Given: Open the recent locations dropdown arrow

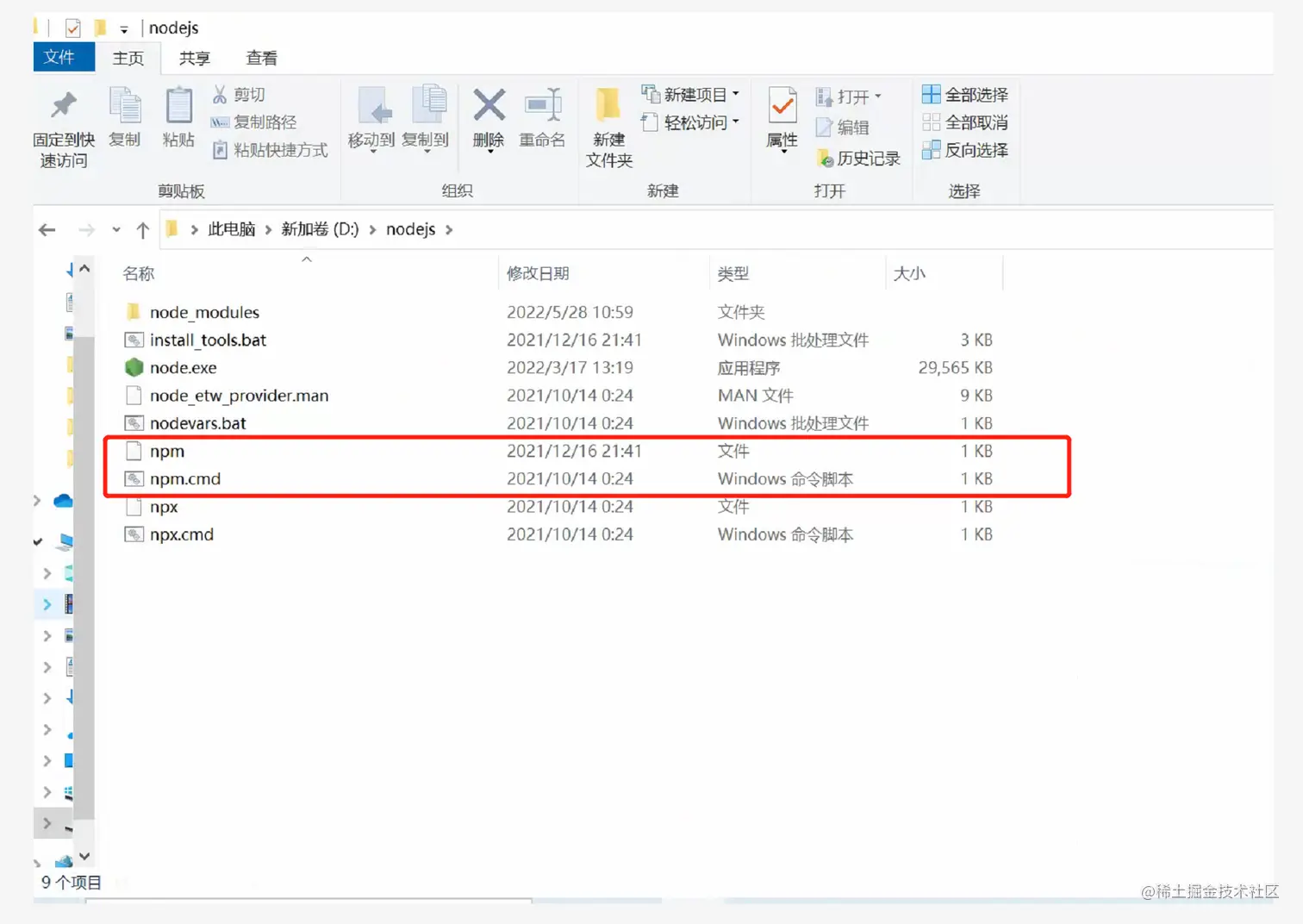Looking at the screenshot, I should (x=116, y=229).
